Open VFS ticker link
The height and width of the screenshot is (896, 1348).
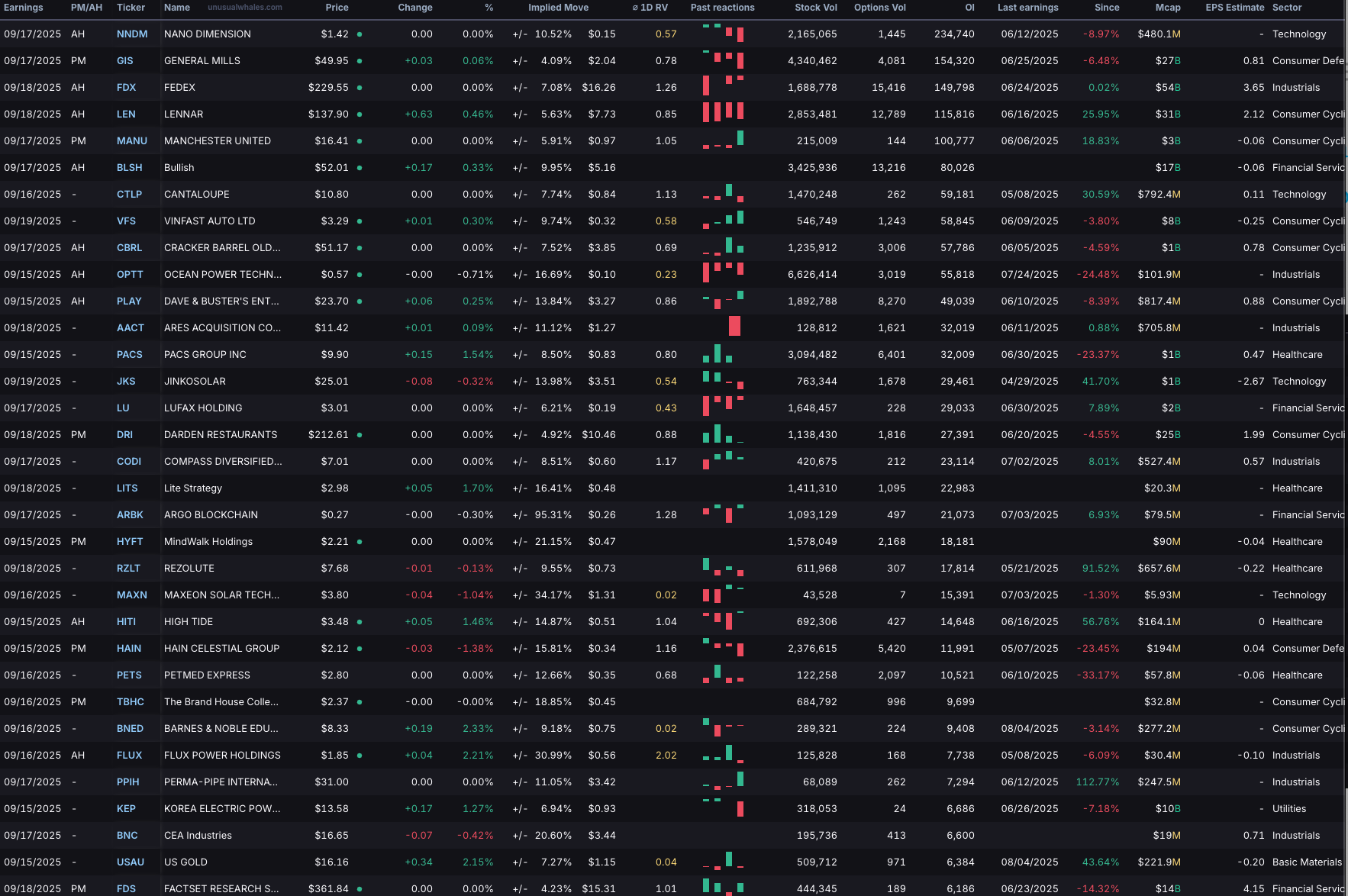pos(127,221)
